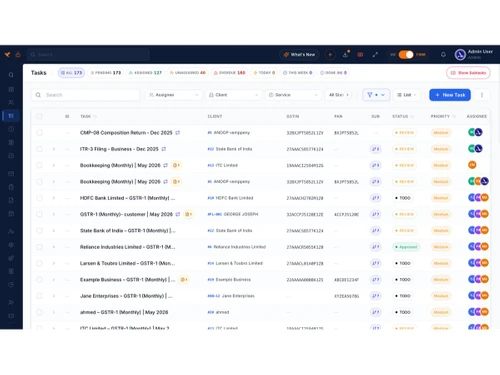This screenshot has height=375, width=500.
Task: Click the comment badge on the Example Business row
Action: click(184, 279)
